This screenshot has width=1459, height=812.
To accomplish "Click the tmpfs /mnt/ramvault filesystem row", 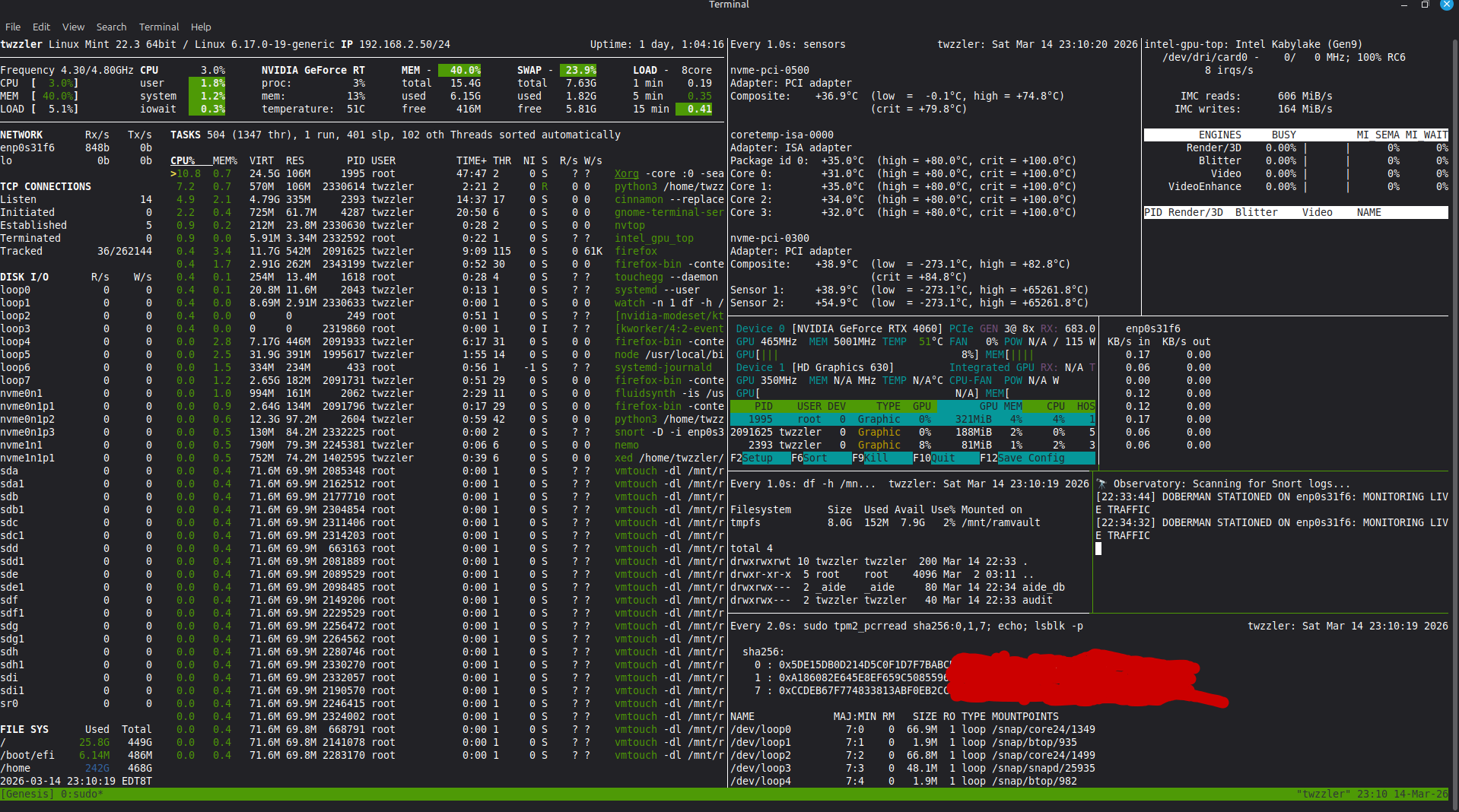I will coord(885,522).
